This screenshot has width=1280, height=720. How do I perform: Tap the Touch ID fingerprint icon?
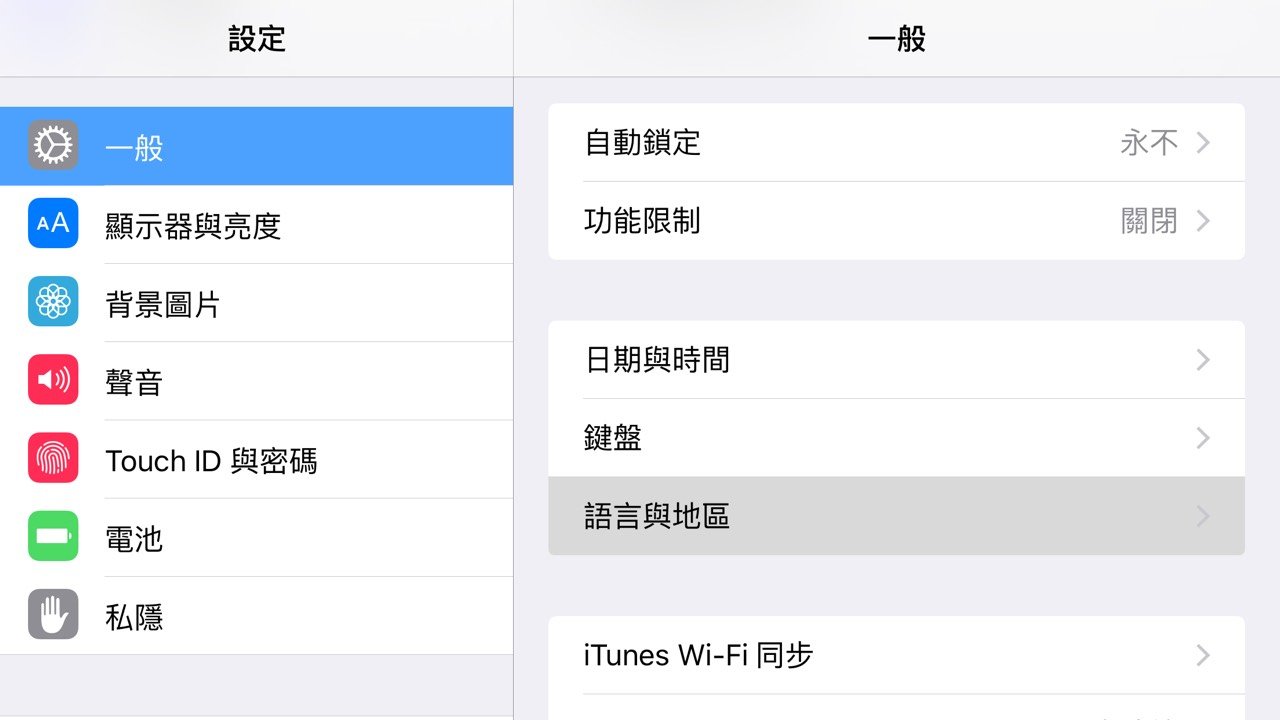point(53,459)
